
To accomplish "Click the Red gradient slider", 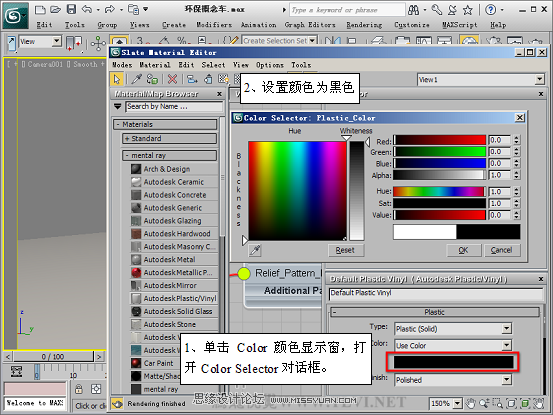I will [439, 140].
